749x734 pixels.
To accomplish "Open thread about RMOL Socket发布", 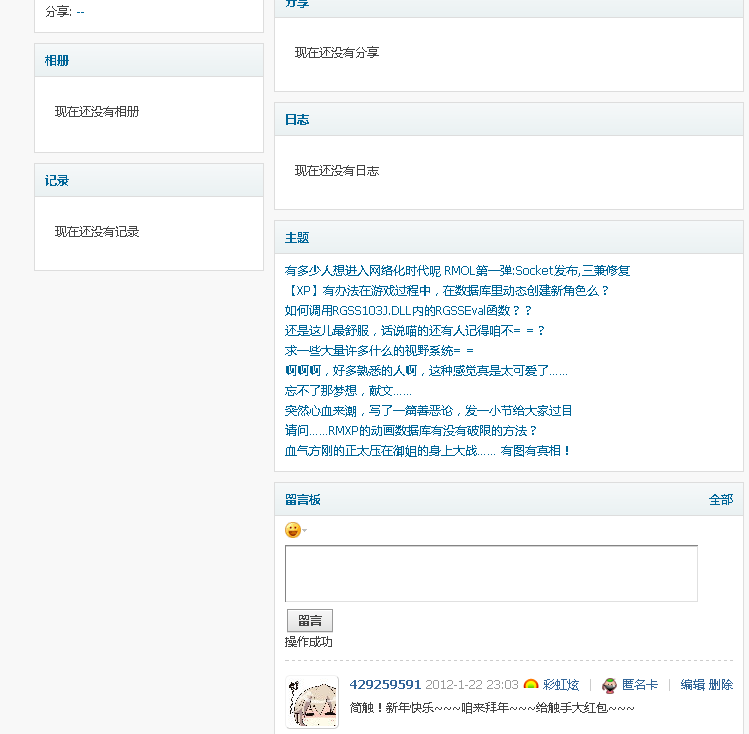I will coord(457,271).
